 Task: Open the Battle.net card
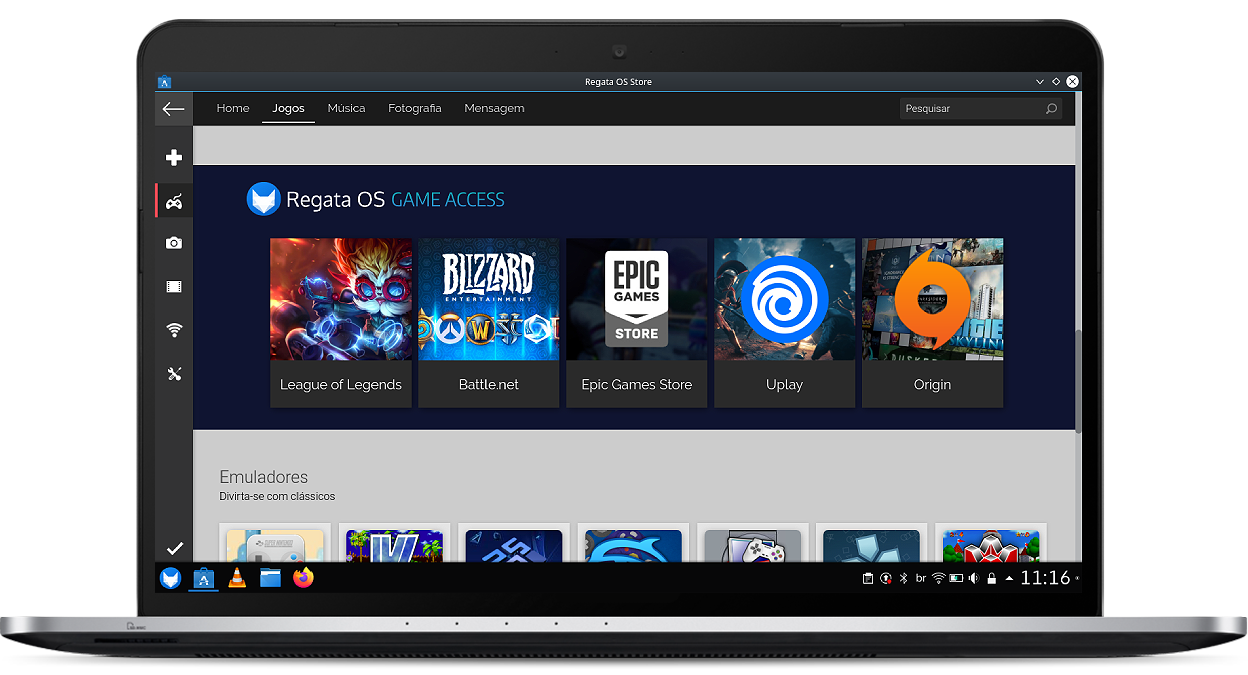click(x=489, y=322)
